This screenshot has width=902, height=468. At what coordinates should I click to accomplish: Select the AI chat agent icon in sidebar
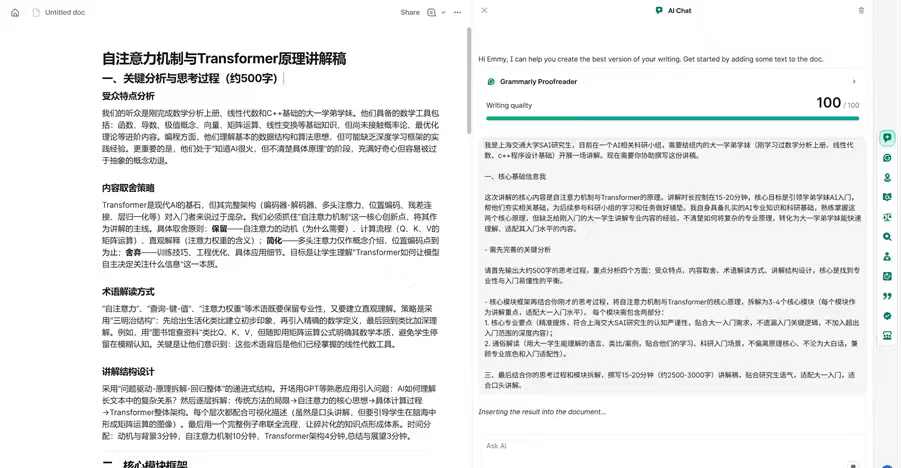click(x=887, y=138)
